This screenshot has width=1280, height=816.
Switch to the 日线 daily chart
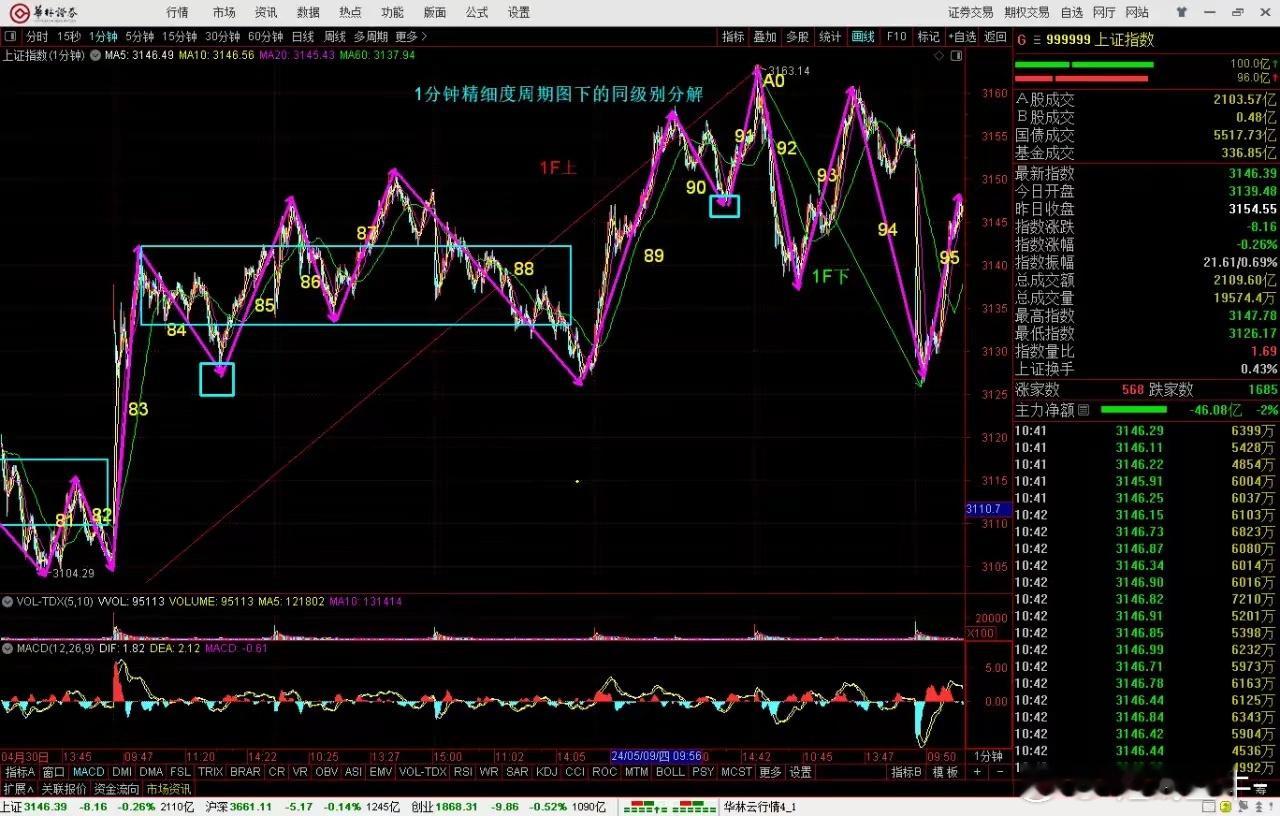click(x=302, y=37)
